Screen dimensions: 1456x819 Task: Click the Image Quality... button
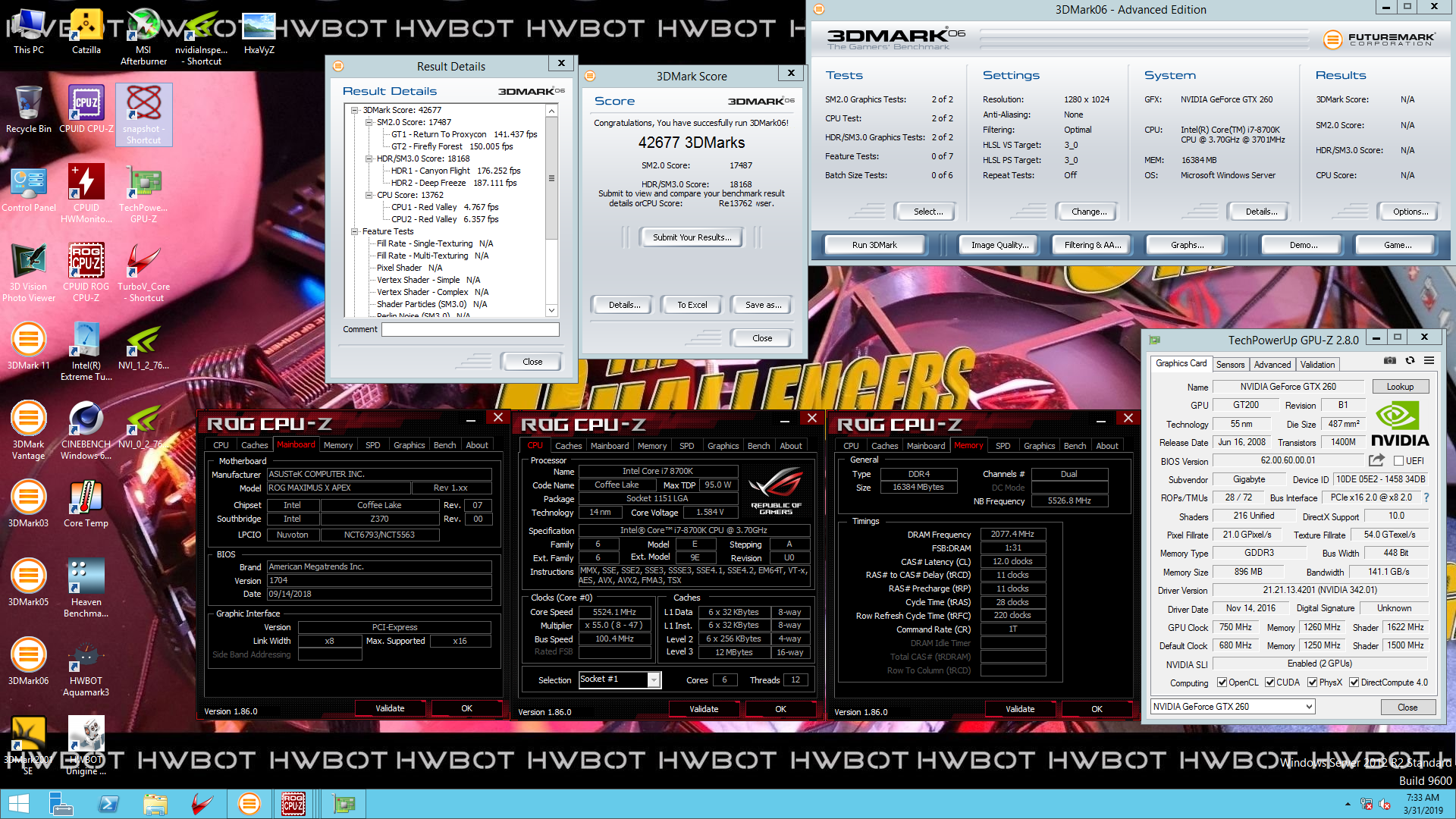point(999,245)
